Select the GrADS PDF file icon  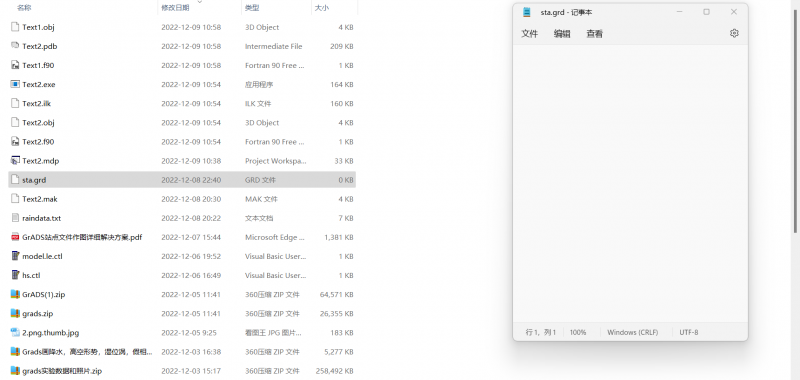(15, 237)
